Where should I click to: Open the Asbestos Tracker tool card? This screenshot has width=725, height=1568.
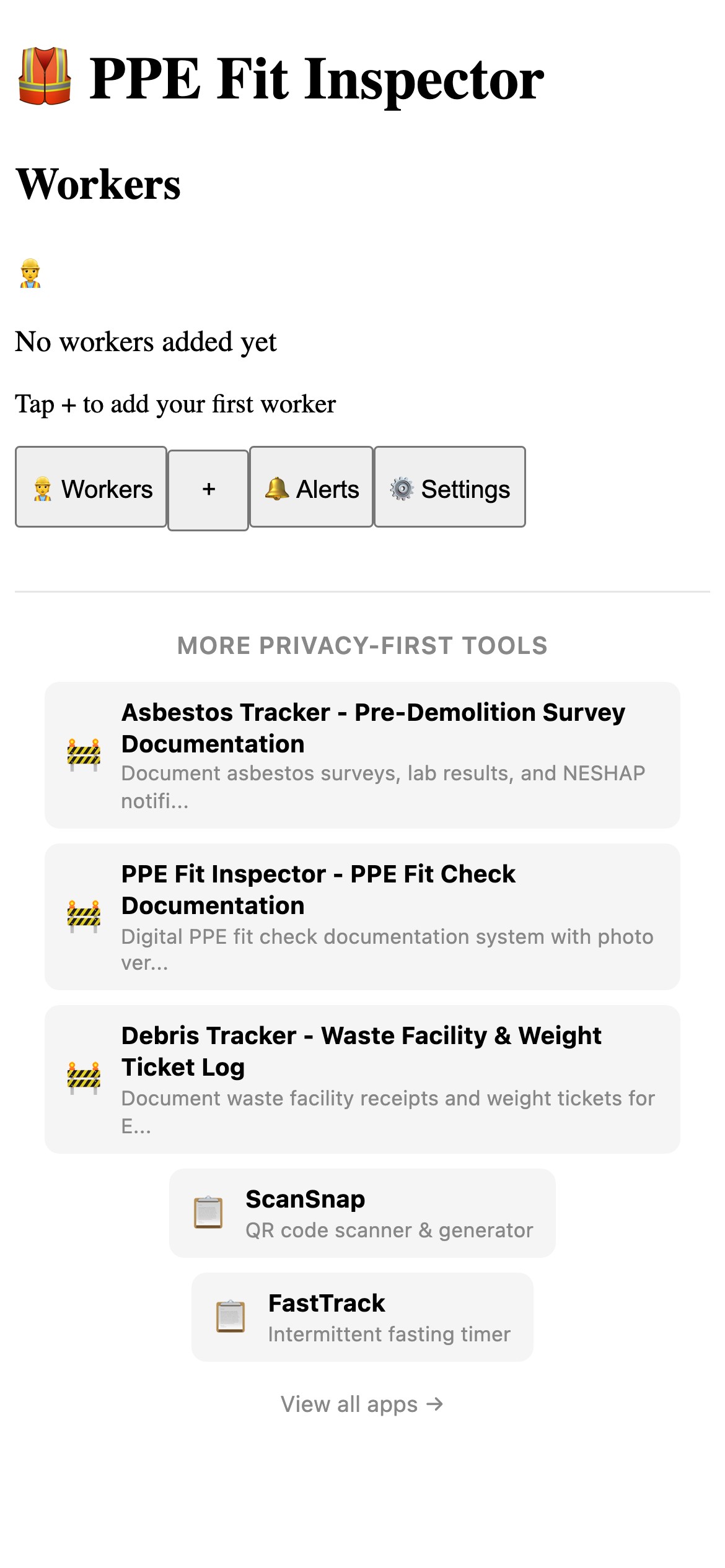click(362, 754)
